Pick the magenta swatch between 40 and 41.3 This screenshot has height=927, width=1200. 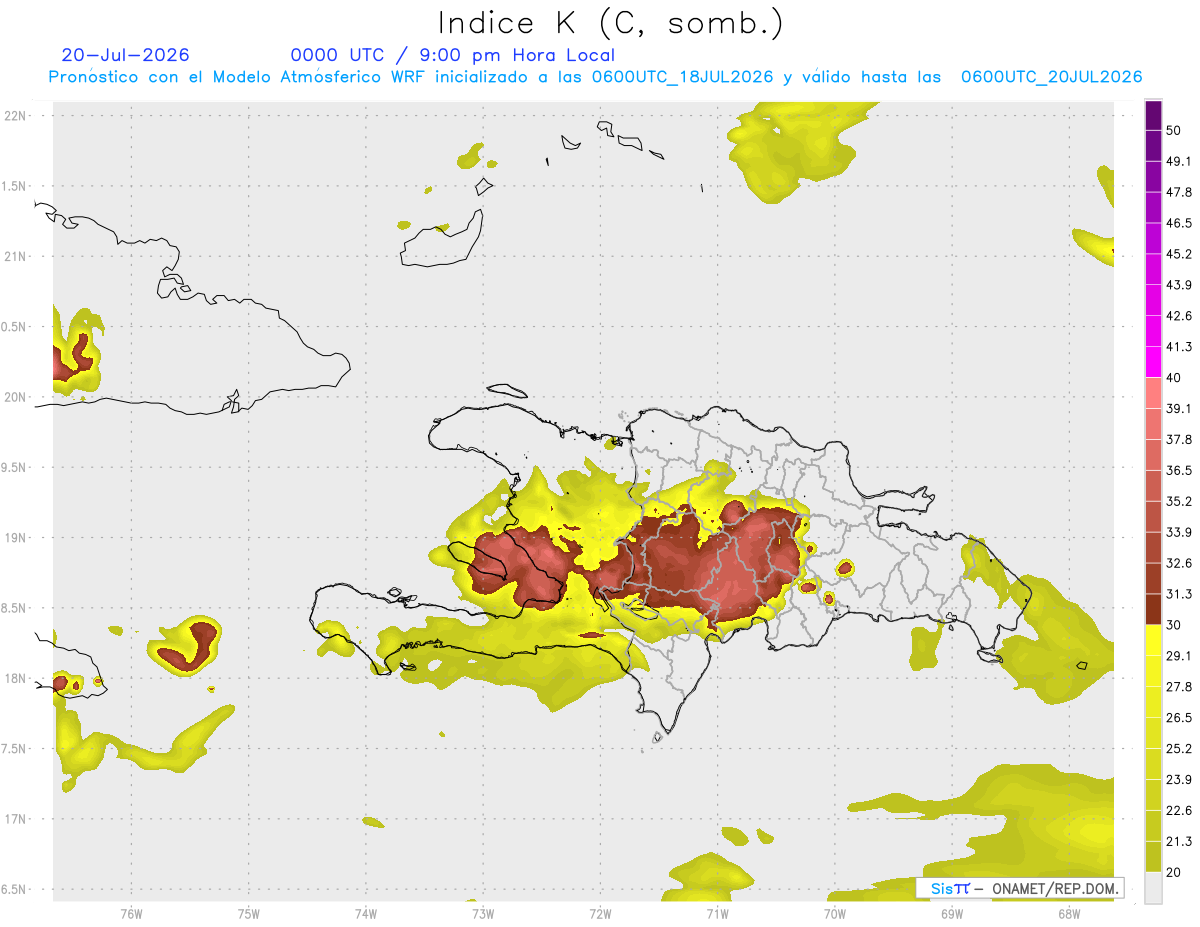coord(1153,362)
